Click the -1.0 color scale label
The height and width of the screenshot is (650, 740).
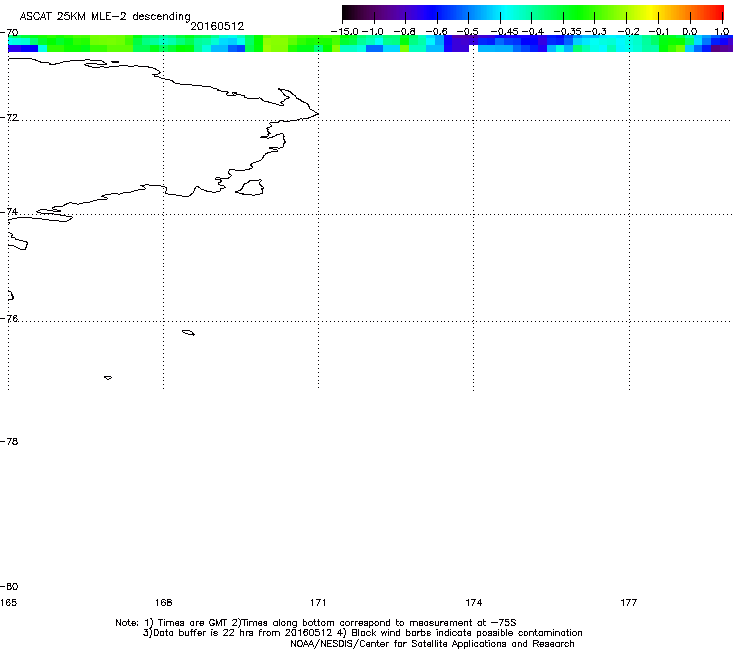point(373,32)
